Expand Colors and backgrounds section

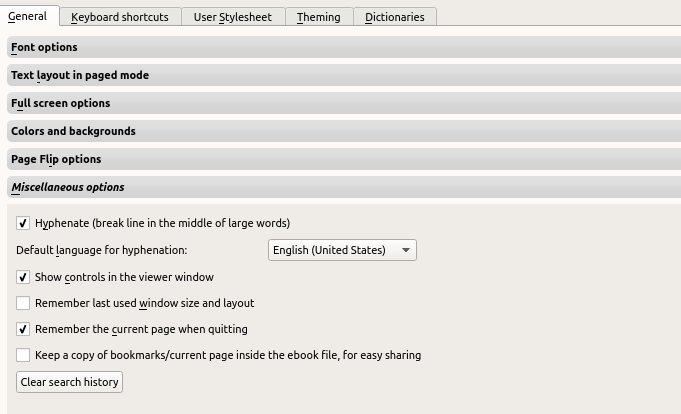pos(344,131)
